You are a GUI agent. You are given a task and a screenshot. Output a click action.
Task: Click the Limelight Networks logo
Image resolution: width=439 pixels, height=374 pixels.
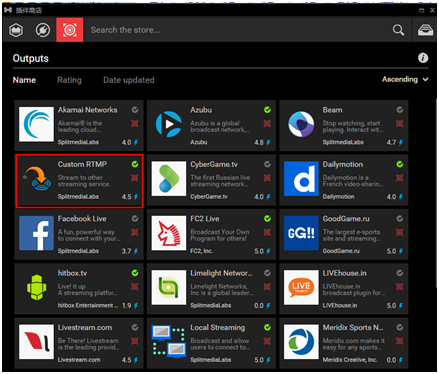tap(169, 287)
